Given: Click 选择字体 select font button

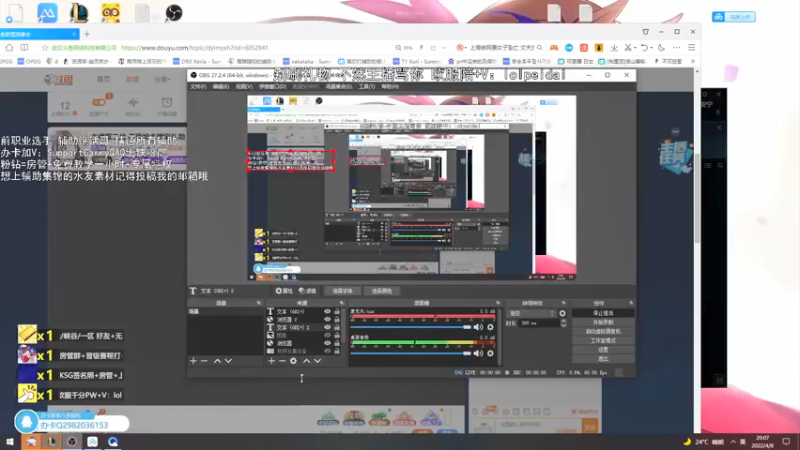Looking at the screenshot, I should pos(342,291).
